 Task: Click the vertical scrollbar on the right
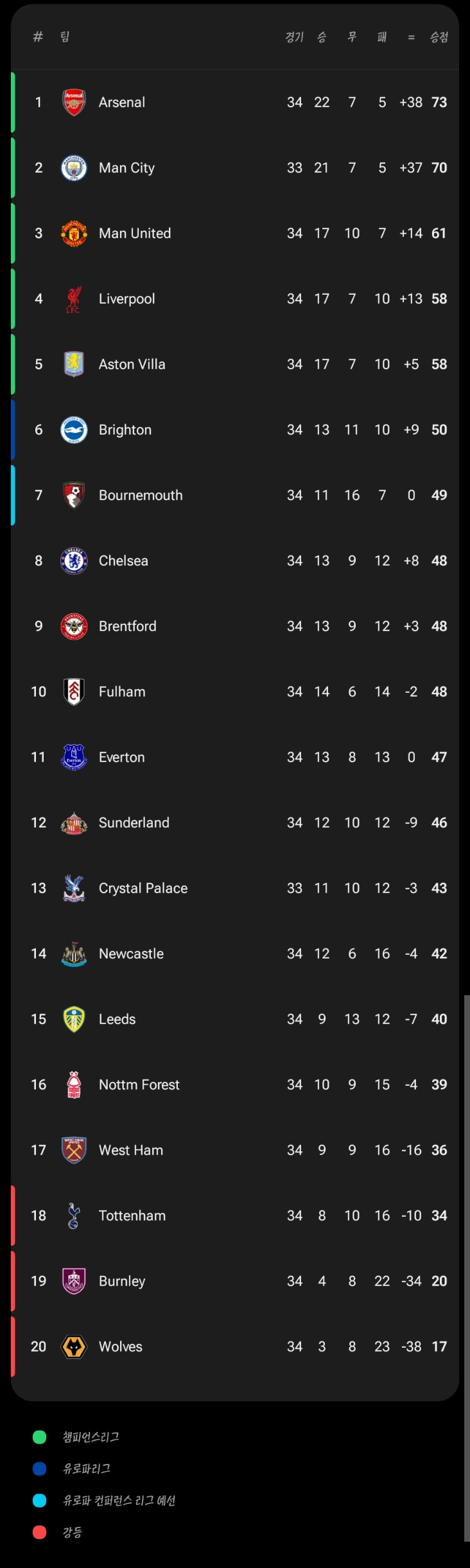click(x=466, y=1267)
